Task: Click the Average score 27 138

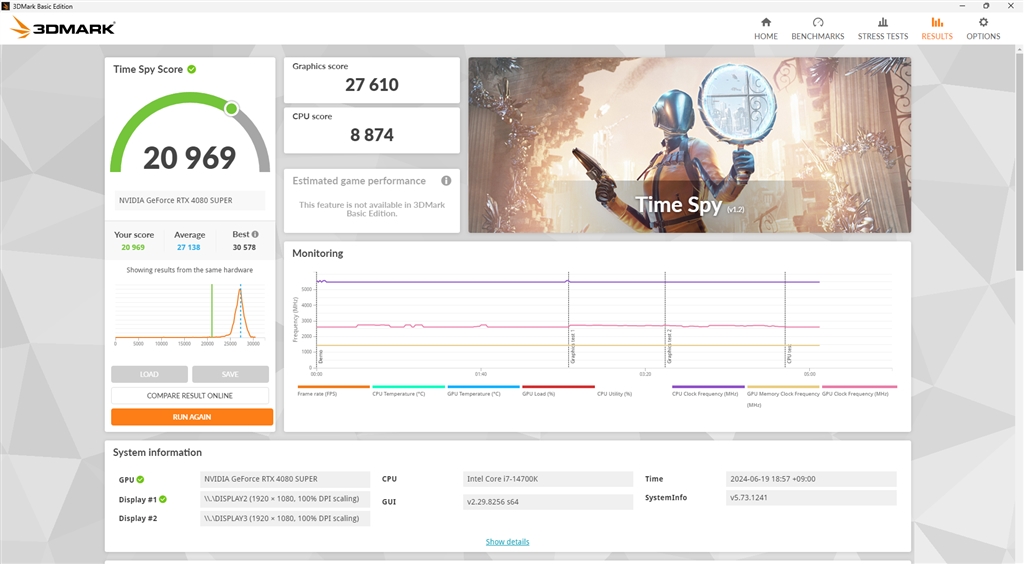Action: (x=188, y=247)
